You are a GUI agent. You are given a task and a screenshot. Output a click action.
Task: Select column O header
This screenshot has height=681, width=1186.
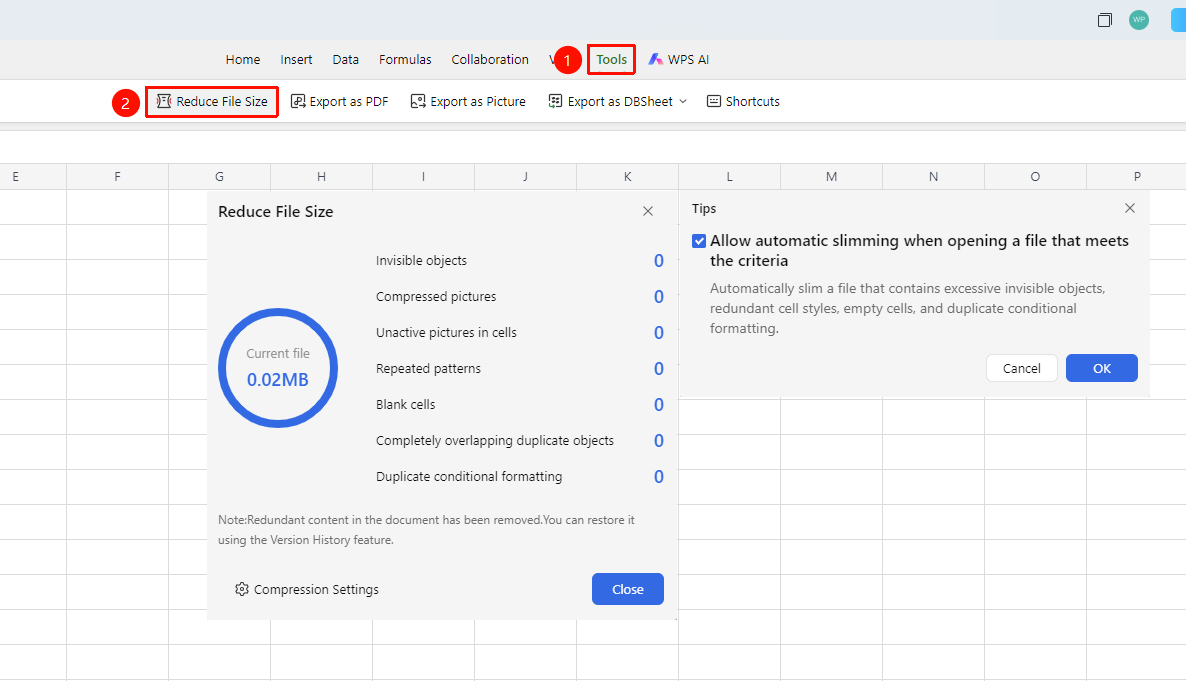pyautogui.click(x=1035, y=176)
